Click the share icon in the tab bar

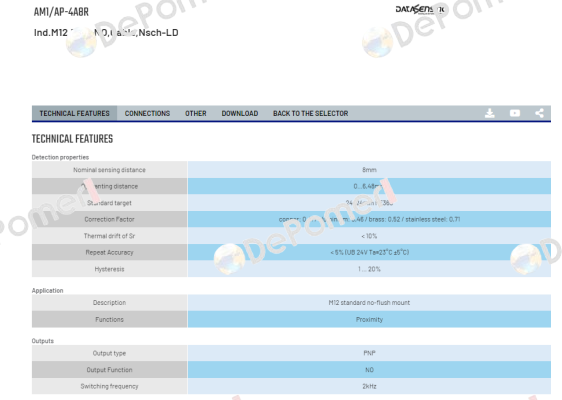point(539,113)
